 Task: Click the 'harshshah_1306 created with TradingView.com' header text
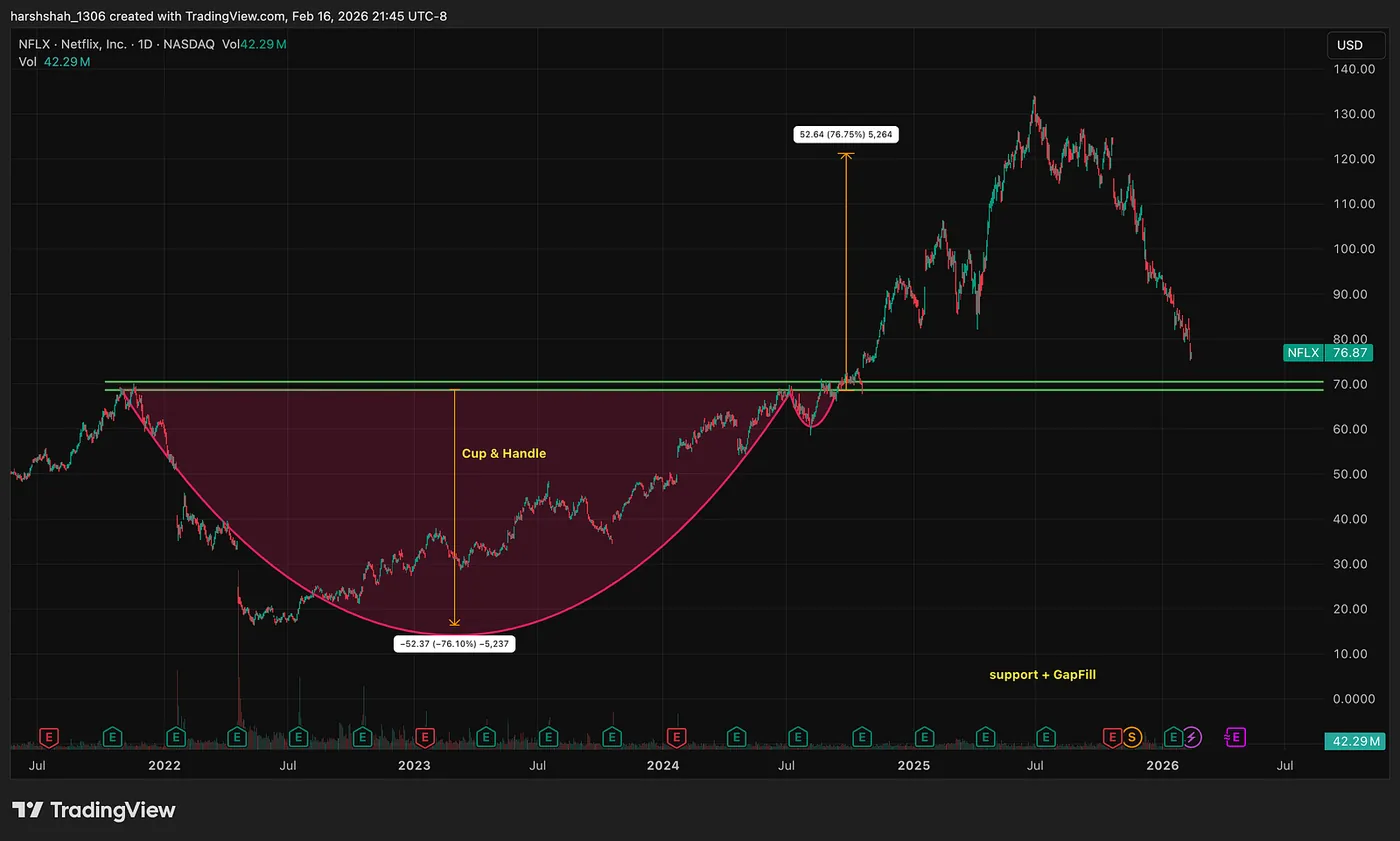[x=146, y=16]
